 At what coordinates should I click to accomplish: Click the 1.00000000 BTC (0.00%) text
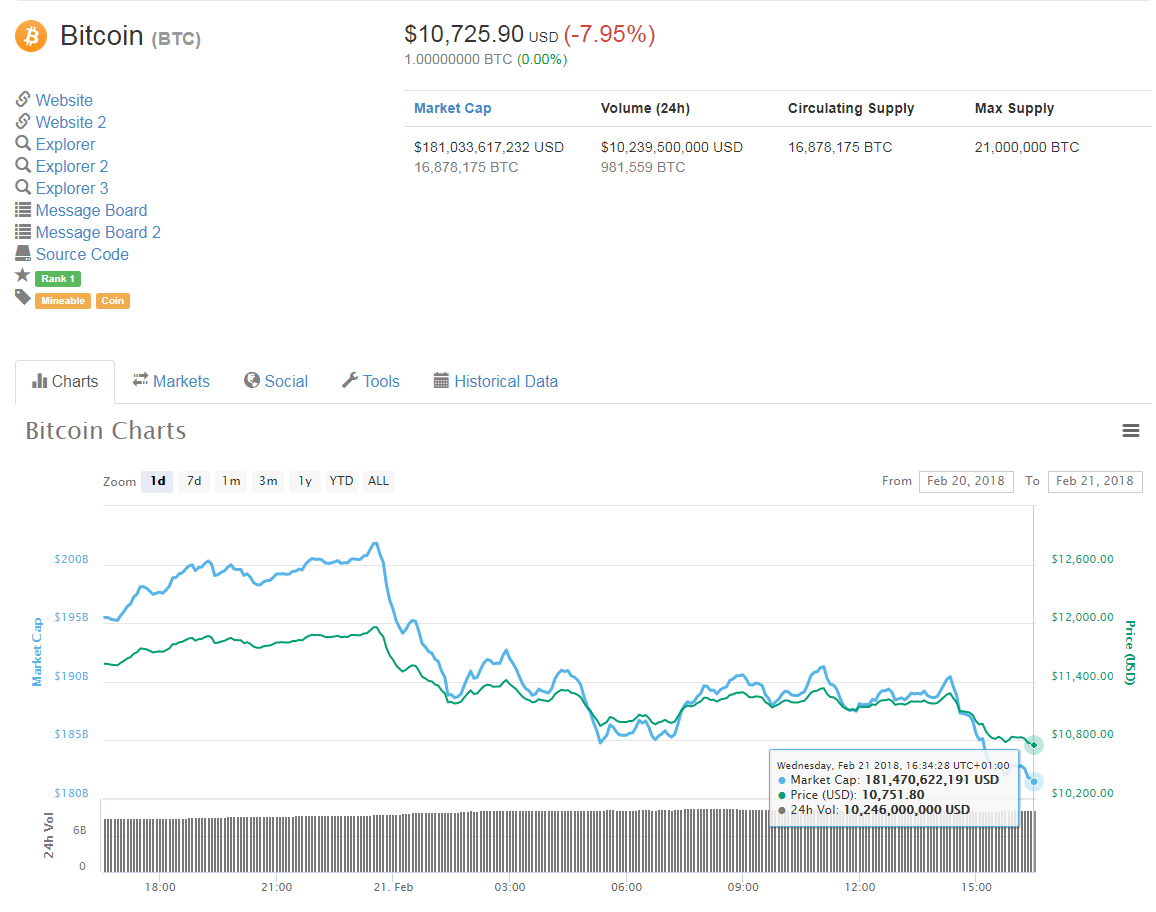[486, 60]
